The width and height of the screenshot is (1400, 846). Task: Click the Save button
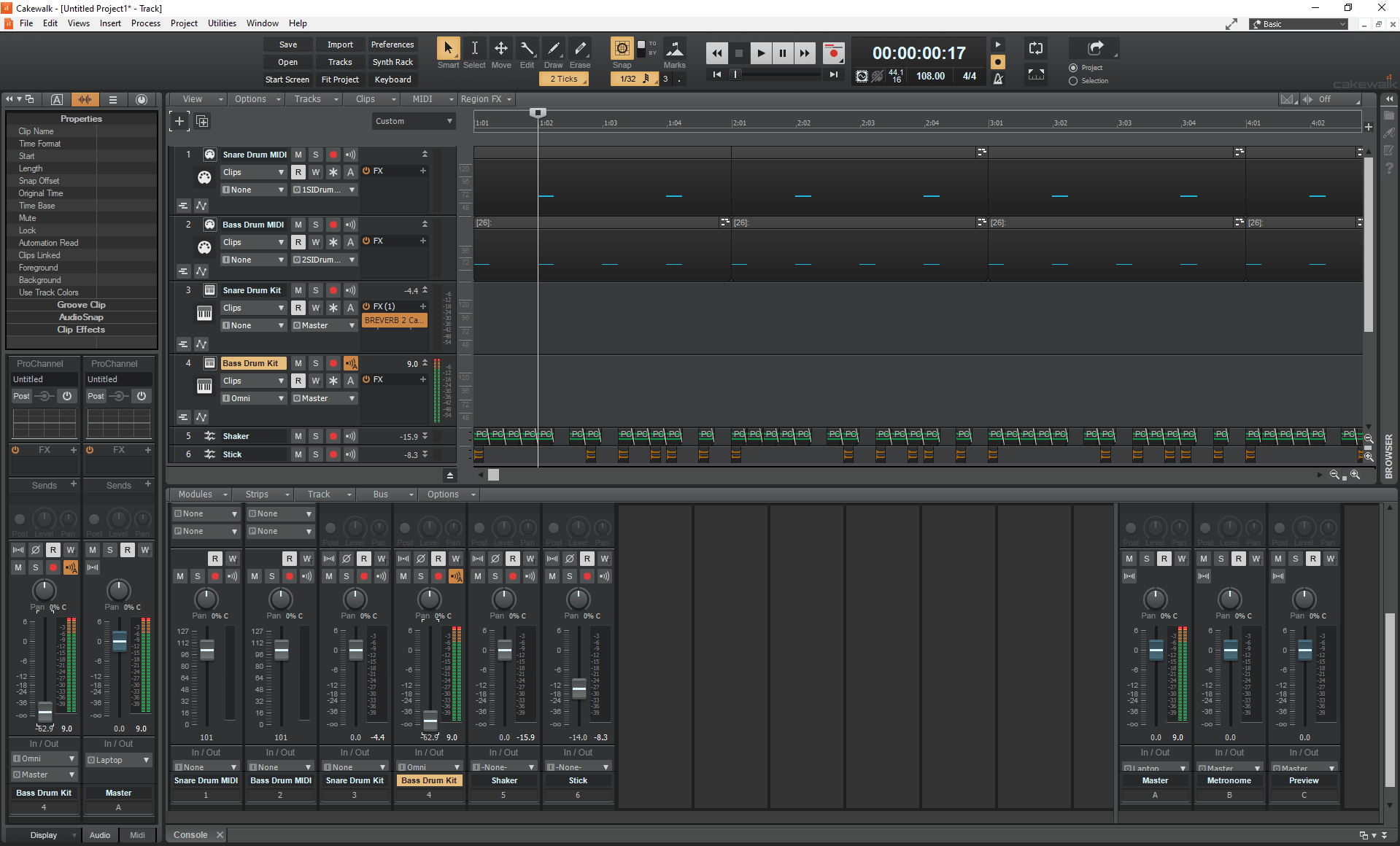click(287, 44)
